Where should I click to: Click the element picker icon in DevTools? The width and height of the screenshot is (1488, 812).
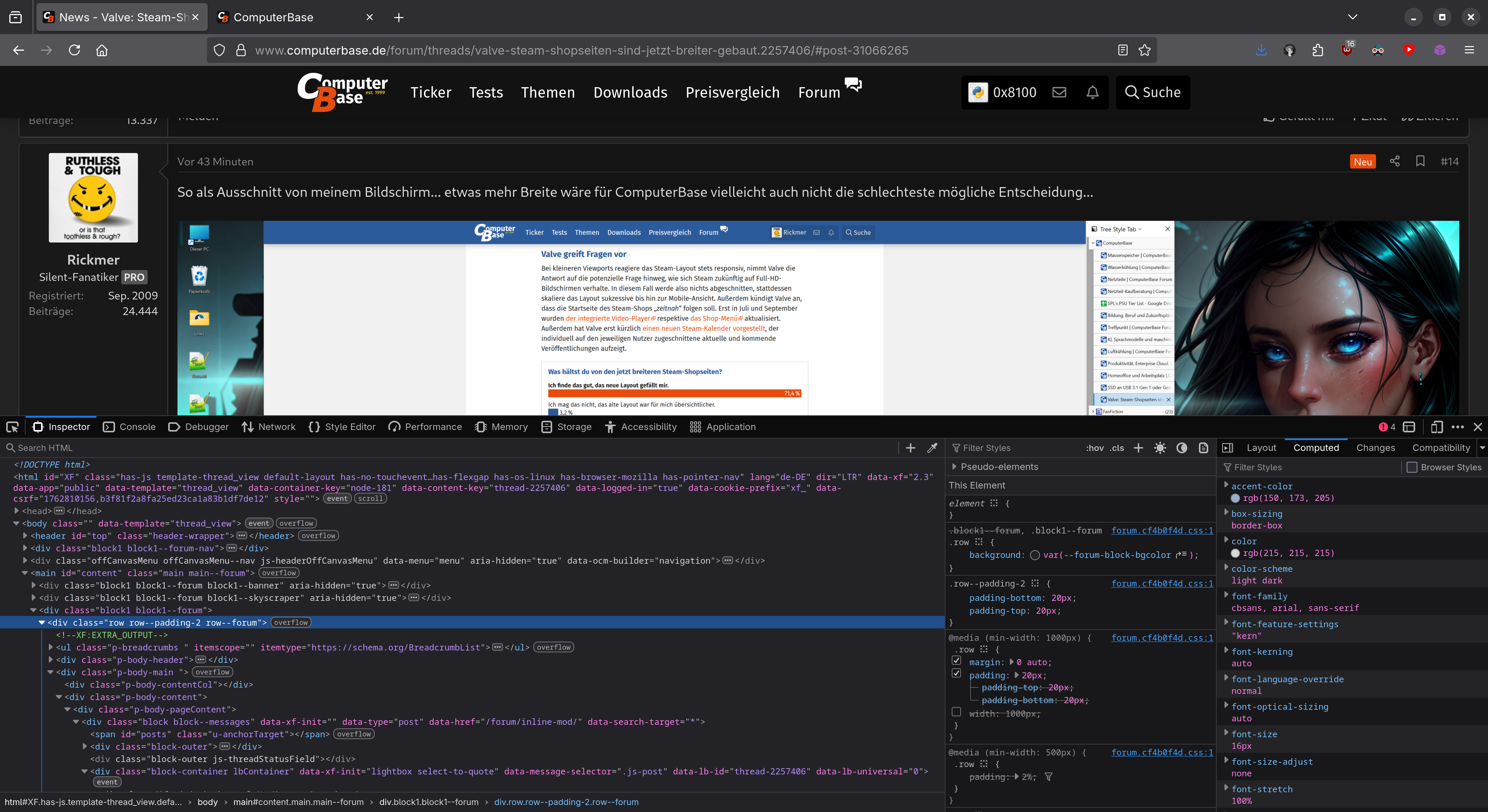12,427
